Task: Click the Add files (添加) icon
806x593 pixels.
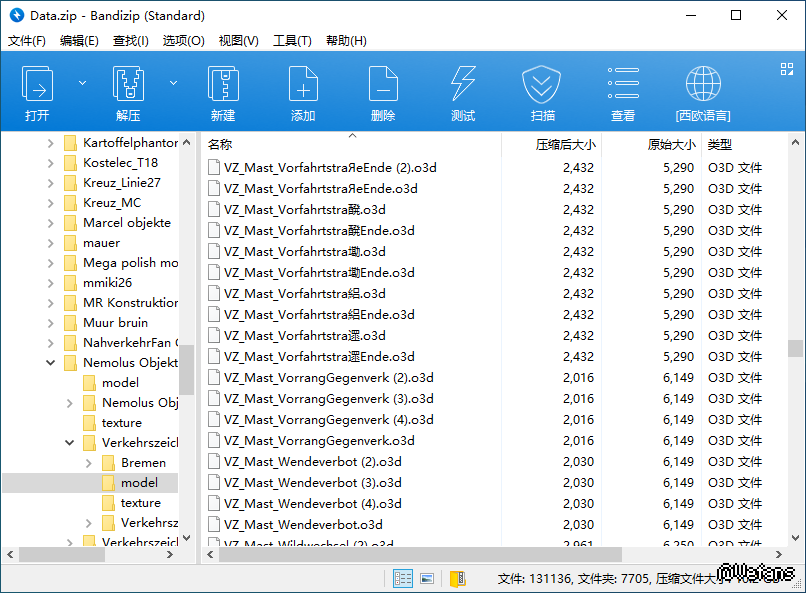Action: pos(303,84)
